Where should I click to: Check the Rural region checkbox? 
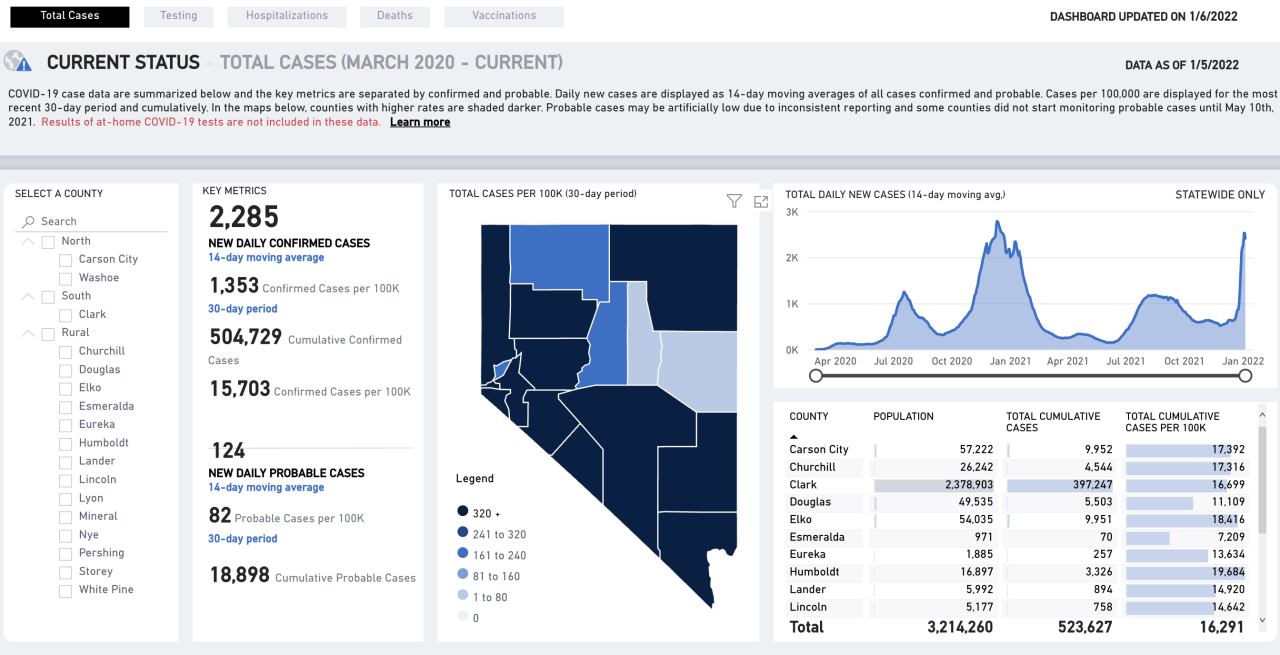point(47,332)
